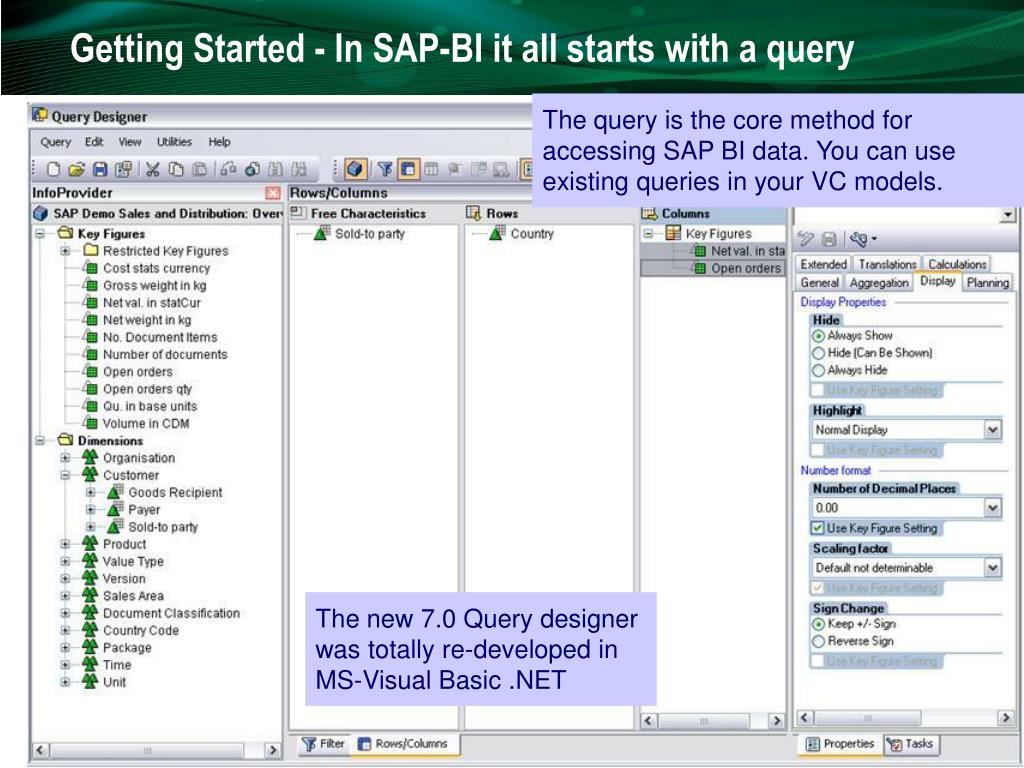
Task: Click the Paste toolbar icon
Action: tap(200, 170)
